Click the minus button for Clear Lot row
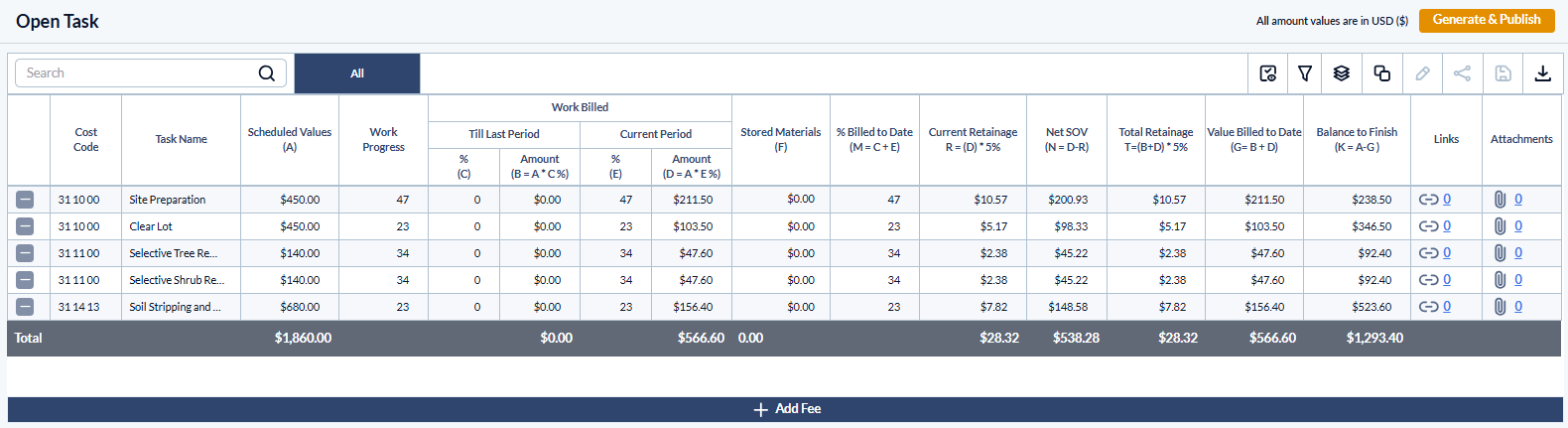Screen dimensions: 1568x428 click(x=25, y=226)
